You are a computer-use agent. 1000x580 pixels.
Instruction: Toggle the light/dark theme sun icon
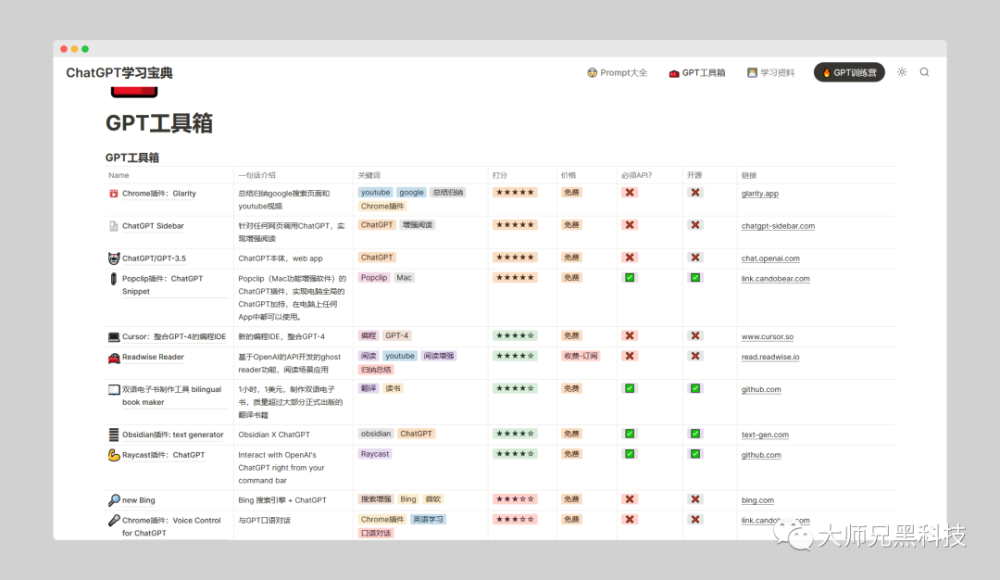[902, 72]
